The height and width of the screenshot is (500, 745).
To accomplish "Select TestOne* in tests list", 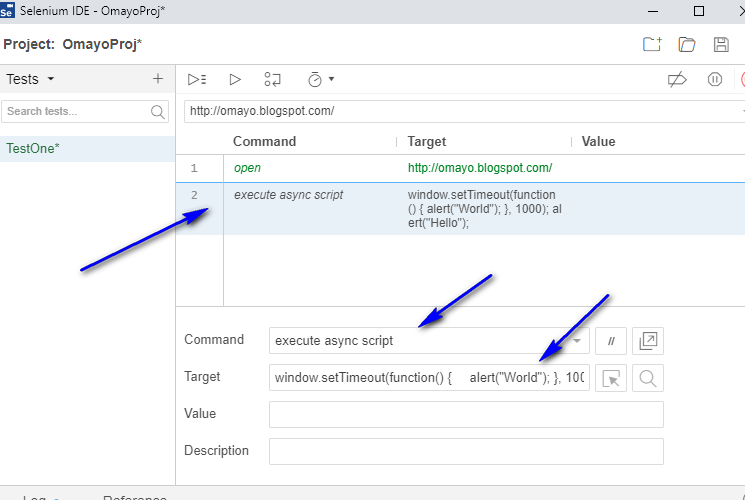I will tap(87, 149).
